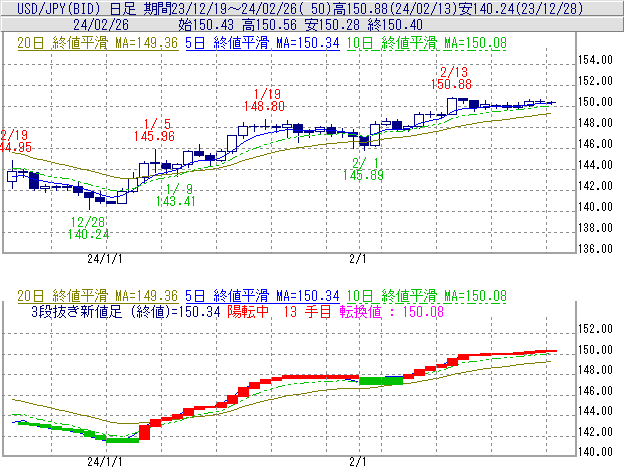Click 24/1/1 date label under 3段抜き新値足 chart
Image resolution: width=624 pixels, height=475 pixels.
tap(105, 462)
